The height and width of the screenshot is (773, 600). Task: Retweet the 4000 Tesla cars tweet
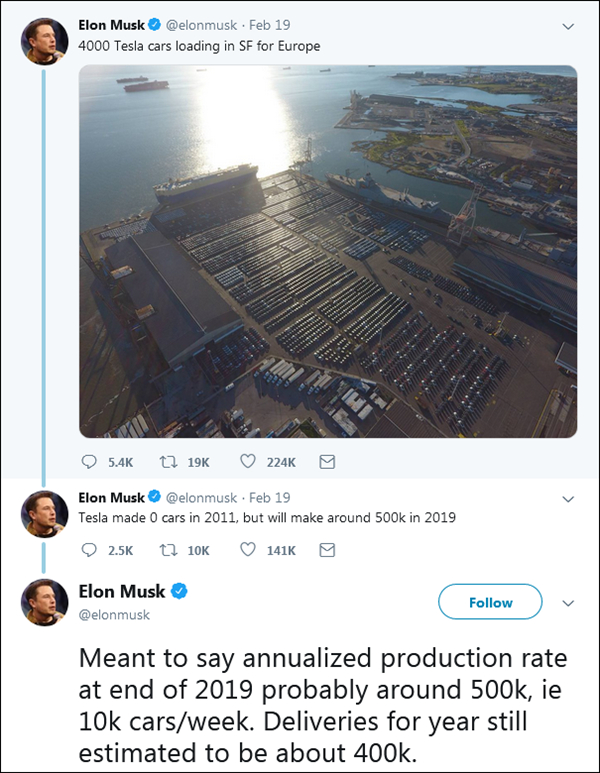point(171,462)
